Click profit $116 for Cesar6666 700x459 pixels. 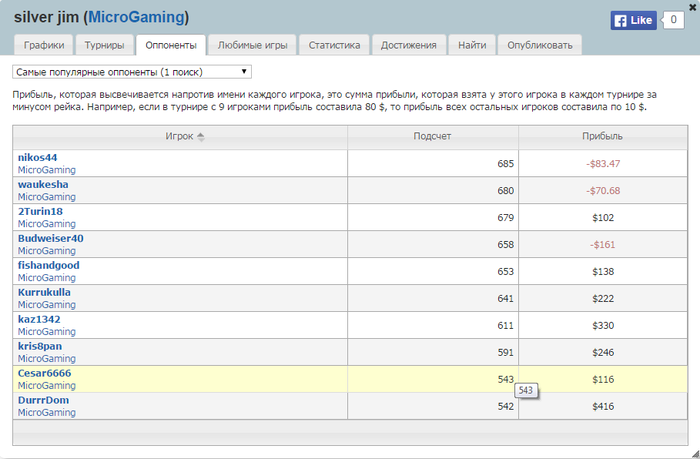603,380
